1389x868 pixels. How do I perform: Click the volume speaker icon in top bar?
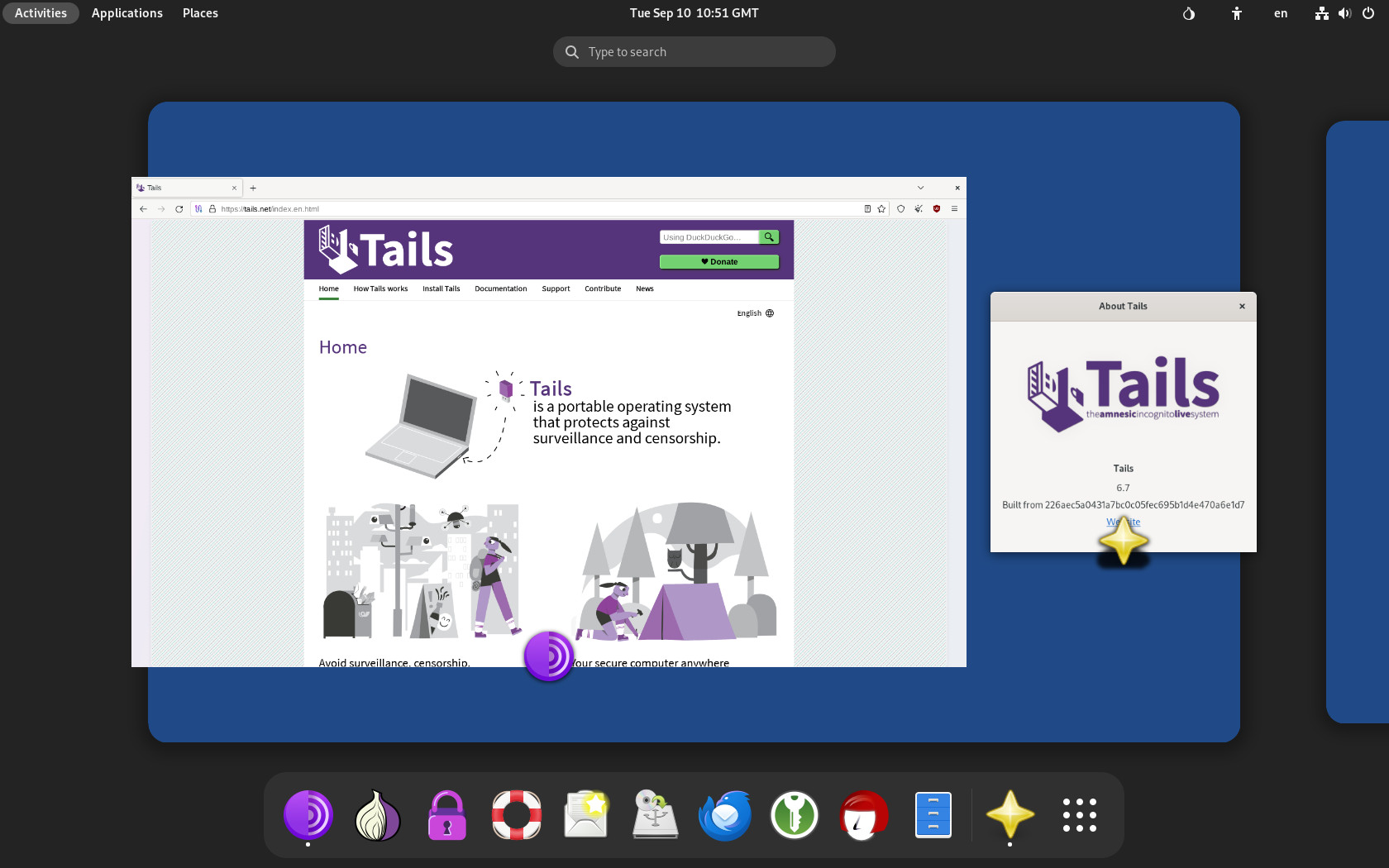tap(1345, 13)
